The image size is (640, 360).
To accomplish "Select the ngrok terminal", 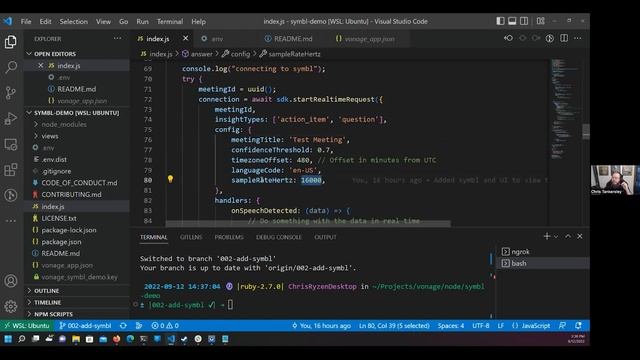I will coord(542,252).
